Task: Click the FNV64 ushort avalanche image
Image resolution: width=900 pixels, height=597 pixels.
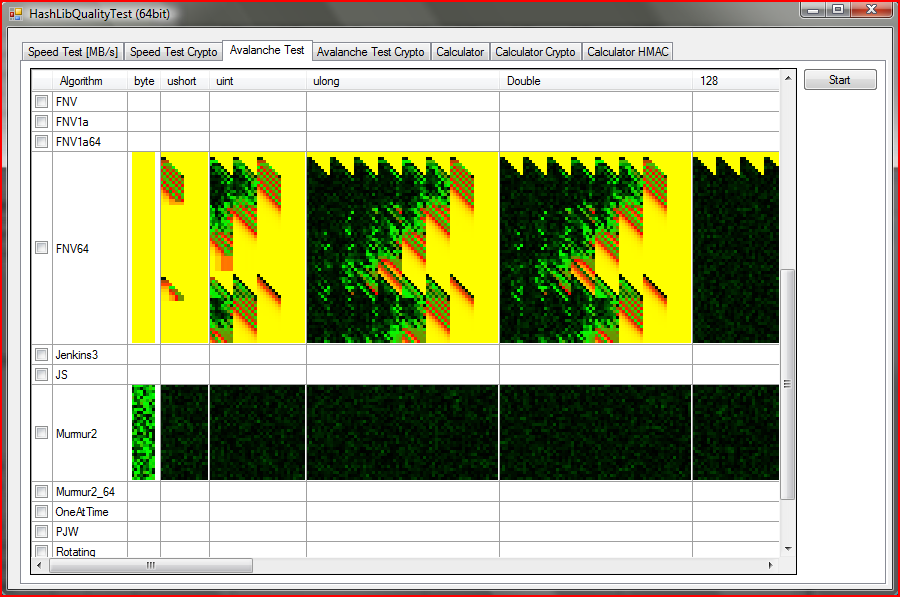Action: [185, 247]
